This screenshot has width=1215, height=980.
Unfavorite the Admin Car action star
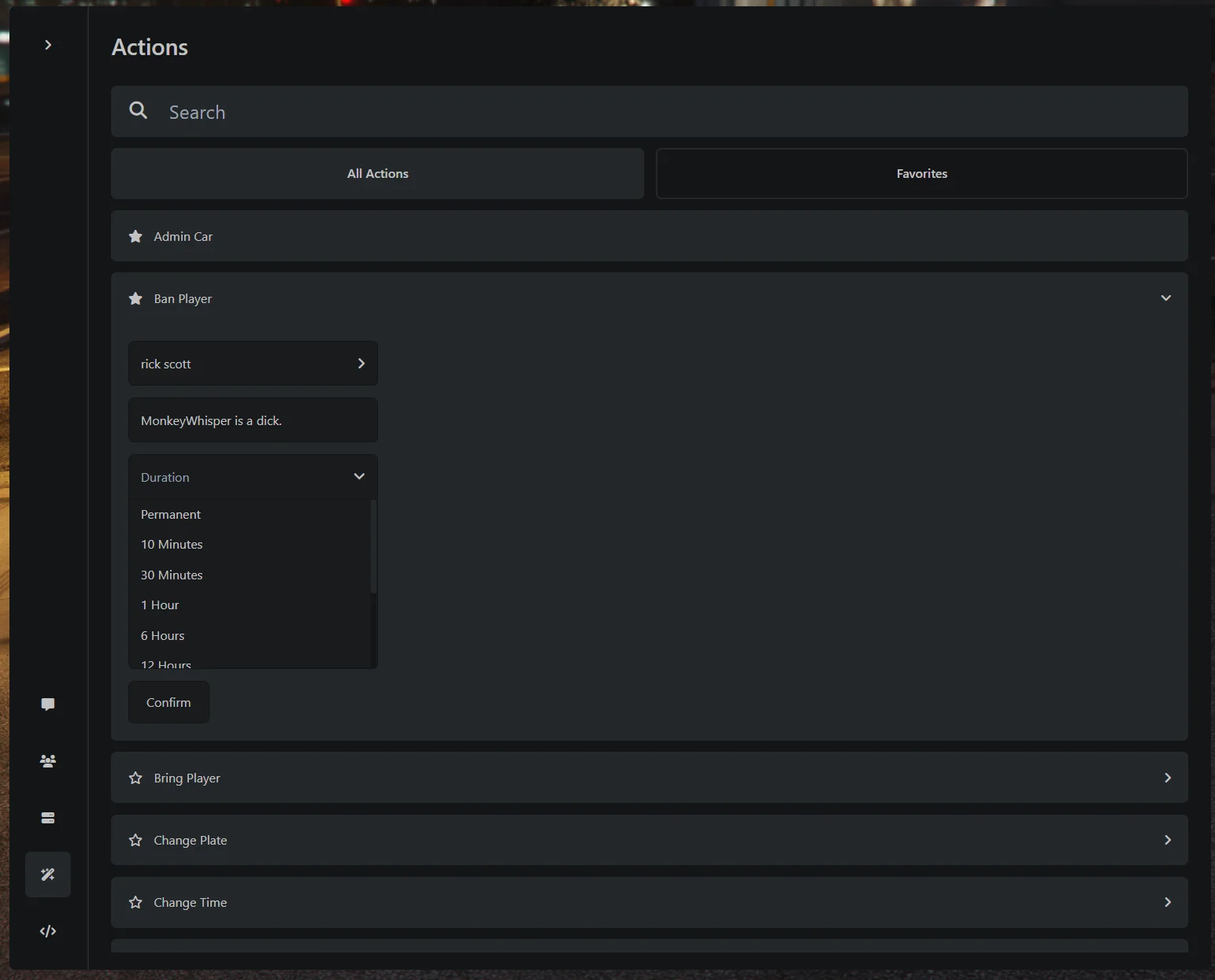(x=135, y=236)
